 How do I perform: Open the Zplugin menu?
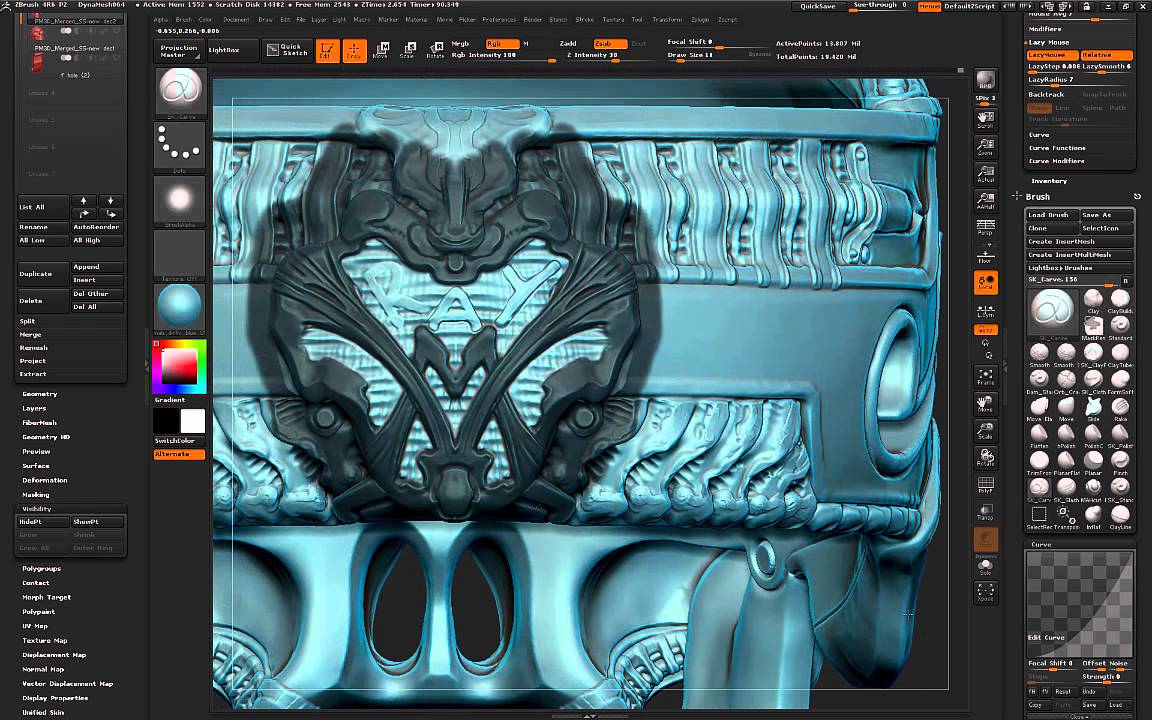coord(700,20)
